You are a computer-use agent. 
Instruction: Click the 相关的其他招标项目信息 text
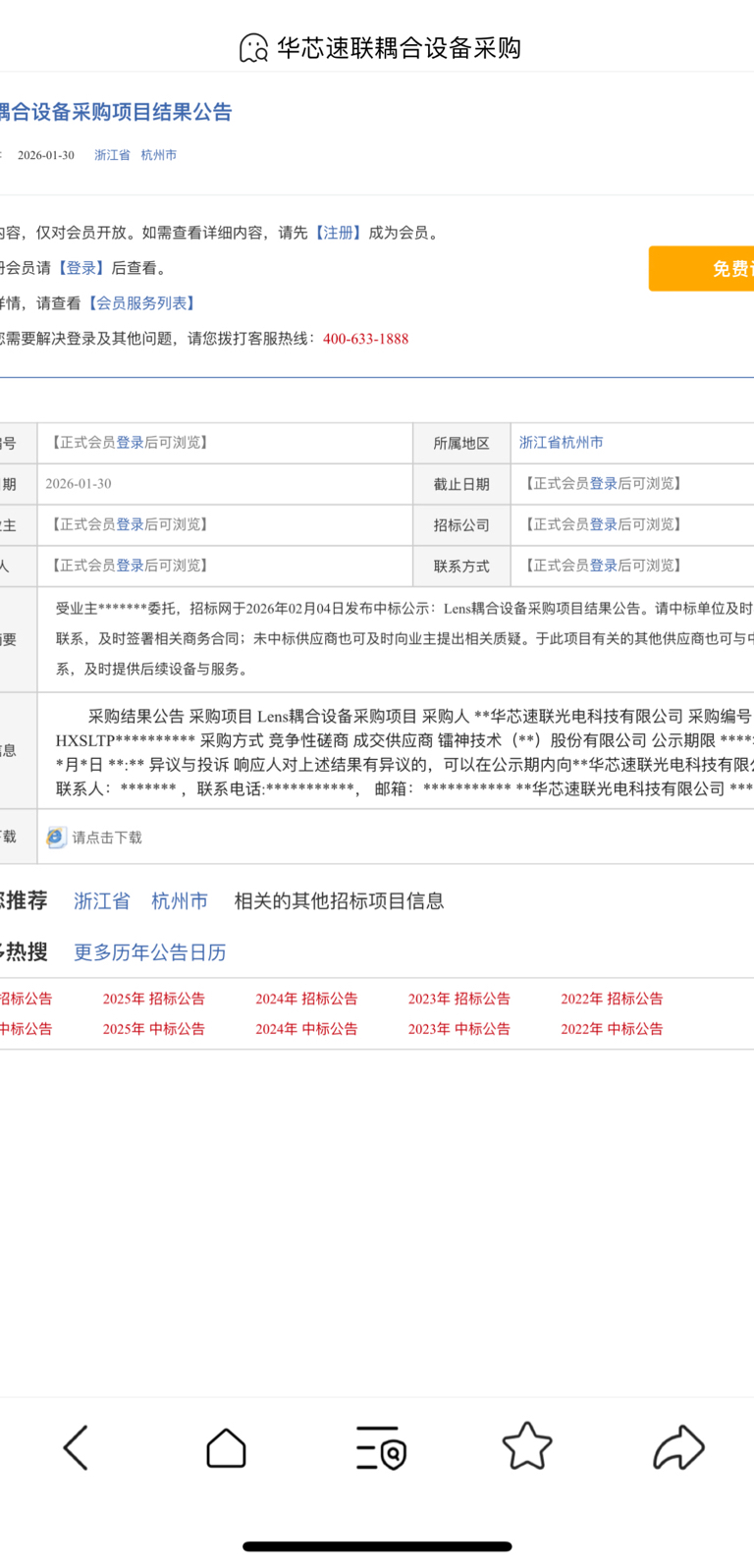pyautogui.click(x=339, y=901)
